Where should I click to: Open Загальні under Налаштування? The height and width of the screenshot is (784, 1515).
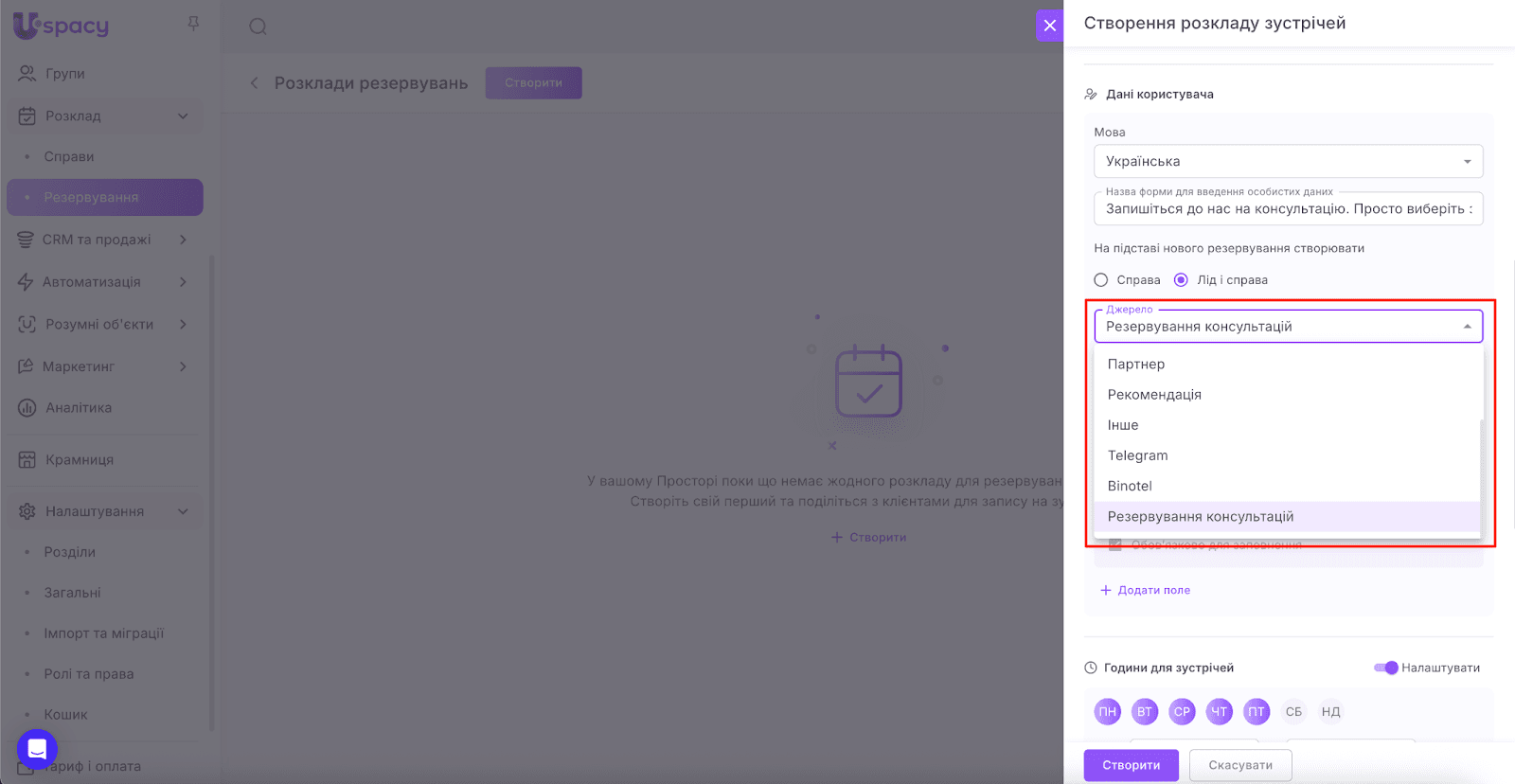pos(73,593)
